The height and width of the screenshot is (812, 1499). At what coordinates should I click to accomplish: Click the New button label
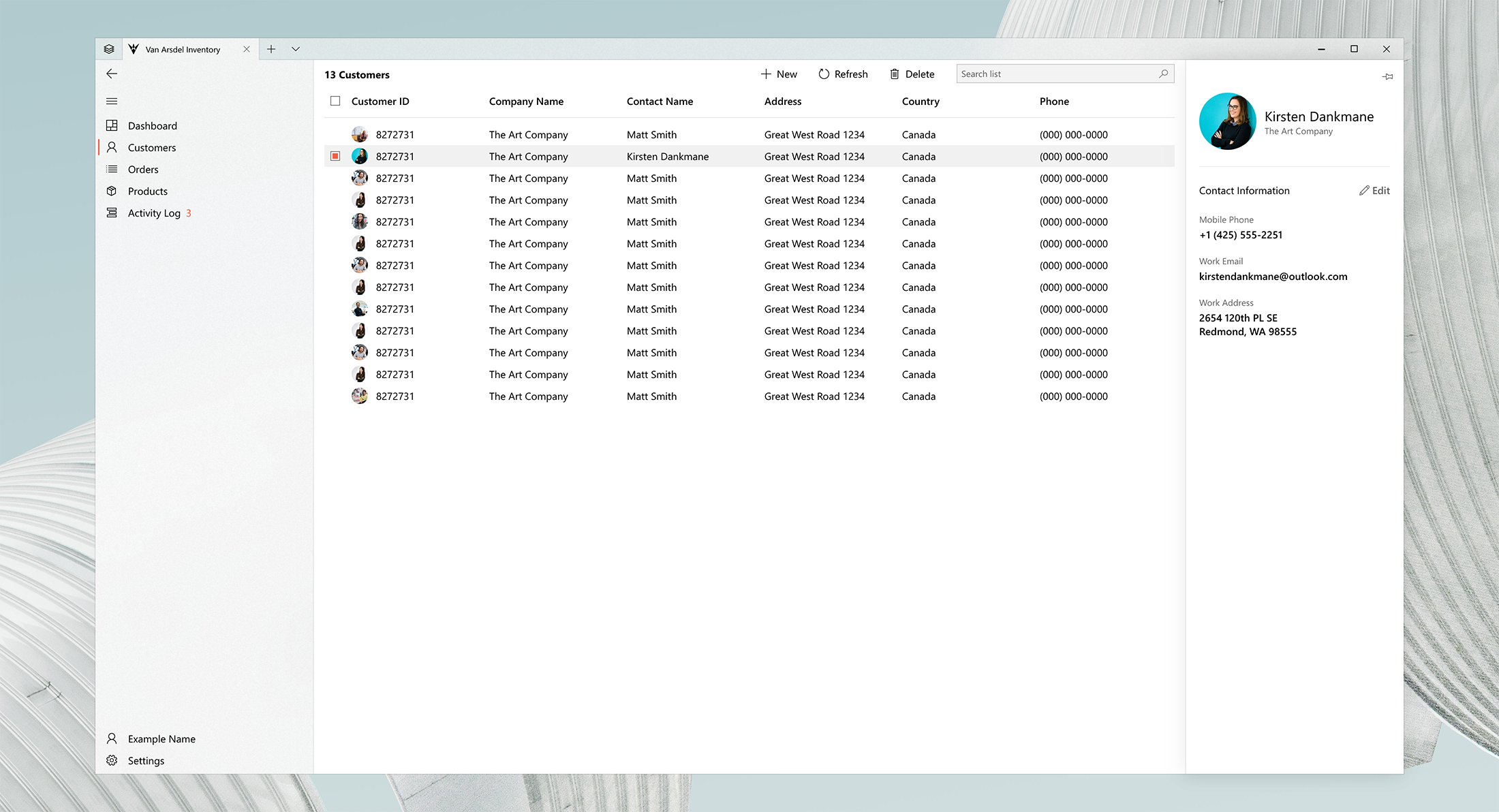click(787, 74)
